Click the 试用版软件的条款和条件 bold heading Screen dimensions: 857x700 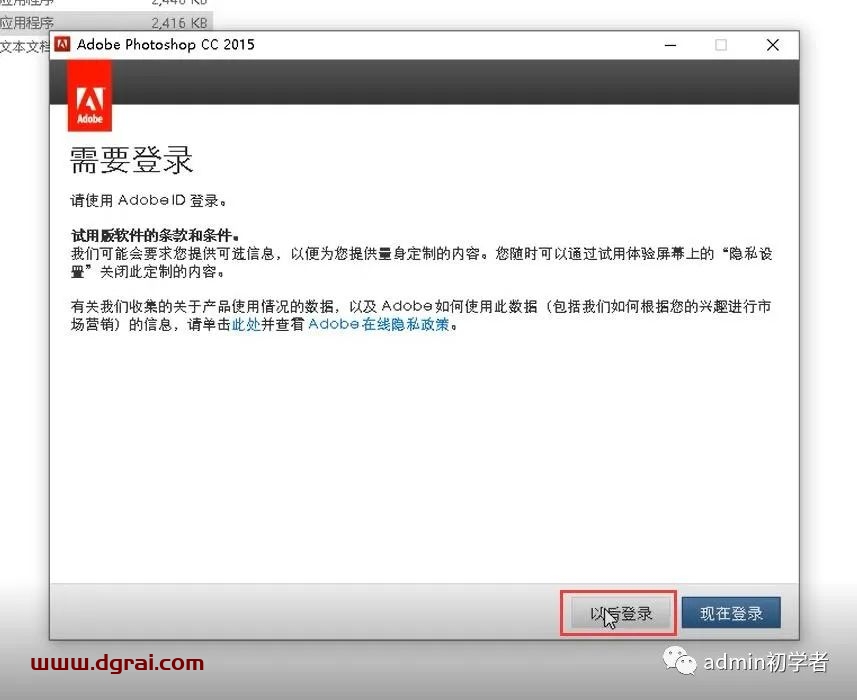155,236
